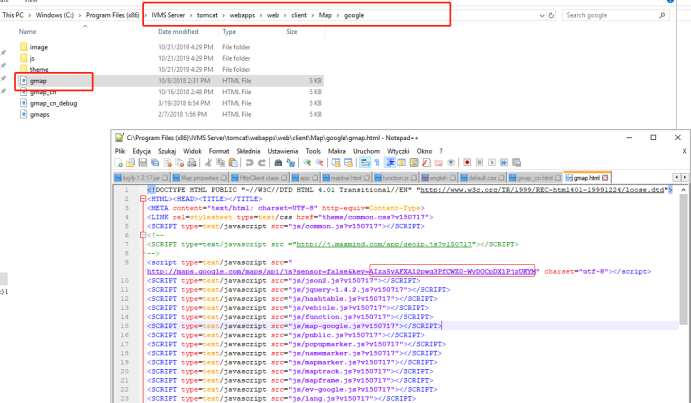The width and height of the screenshot is (691, 403).
Task: Click the Program Files (x86) breadcrumb
Action: [x=112, y=15]
